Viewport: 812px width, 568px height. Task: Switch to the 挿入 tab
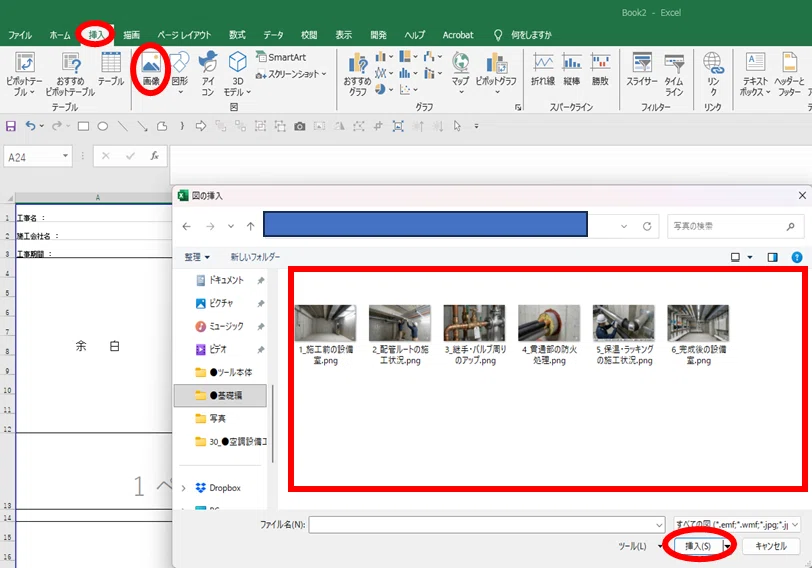pyautogui.click(x=96, y=35)
